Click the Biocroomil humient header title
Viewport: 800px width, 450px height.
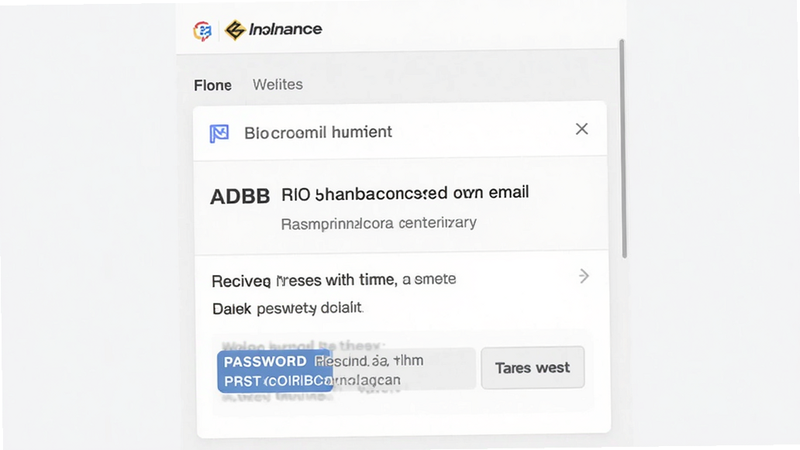point(318,133)
